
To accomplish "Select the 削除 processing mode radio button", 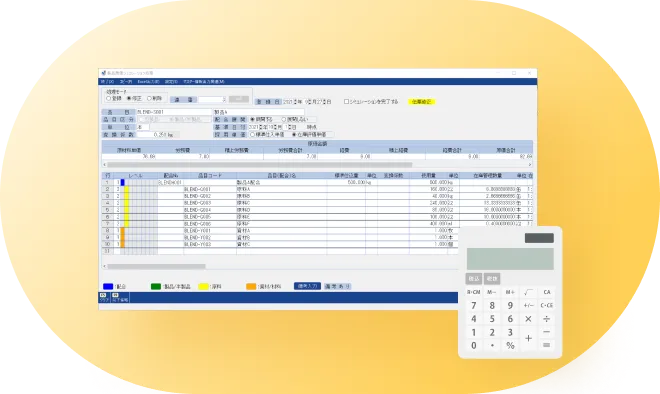I will (x=149, y=98).
